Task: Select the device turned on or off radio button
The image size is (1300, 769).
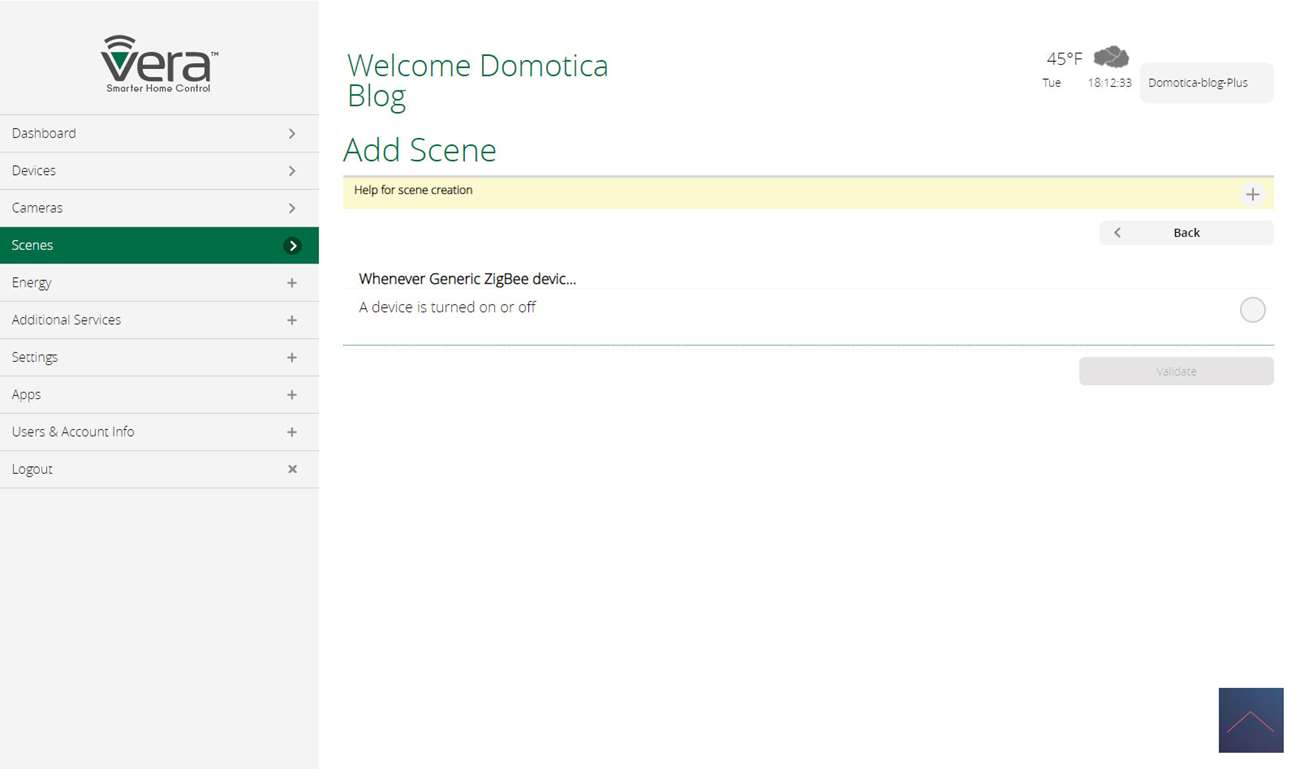Action: (x=1252, y=310)
